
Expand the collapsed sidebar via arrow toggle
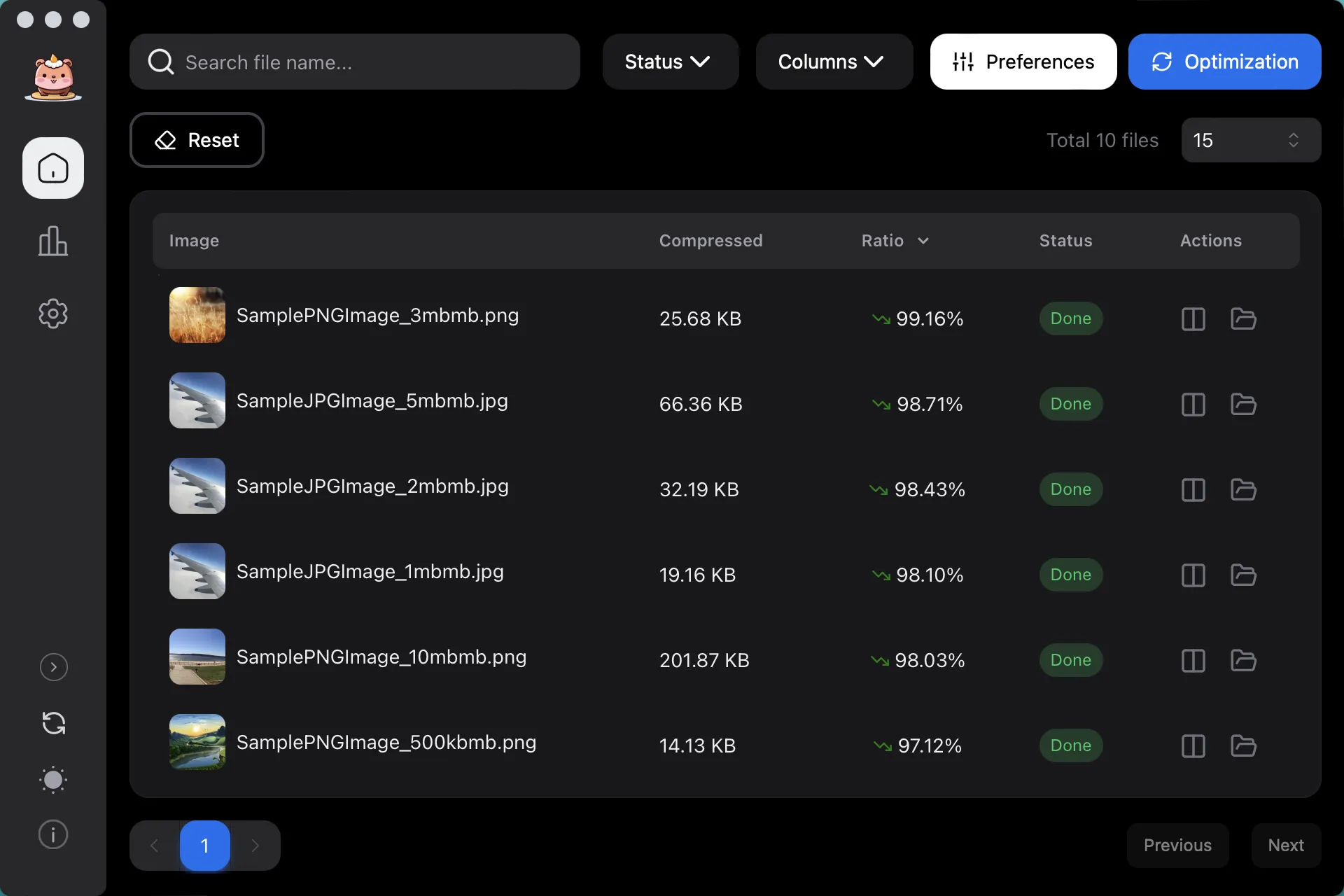pyautogui.click(x=52, y=667)
